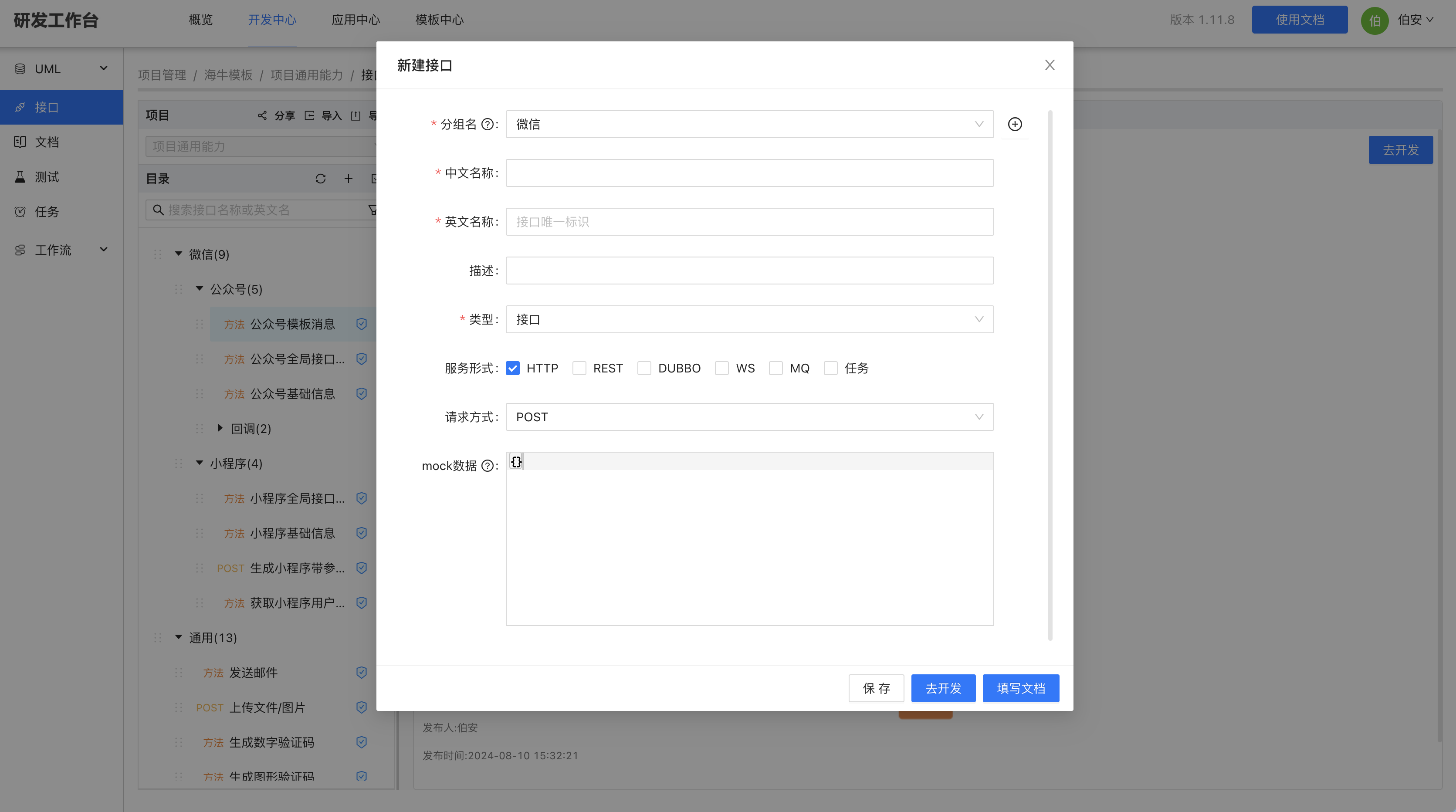Viewport: 1456px width, 812px height.
Task: Open the 类型 dropdown showing 接口
Action: [749, 320]
